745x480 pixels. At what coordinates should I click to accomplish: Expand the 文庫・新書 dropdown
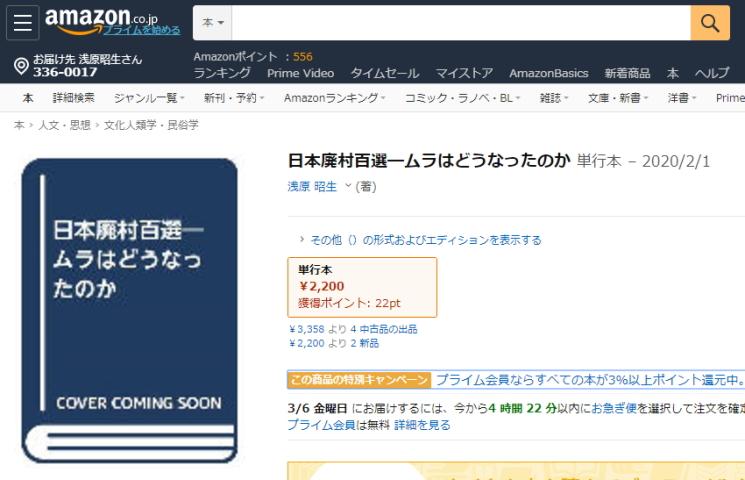[618, 98]
